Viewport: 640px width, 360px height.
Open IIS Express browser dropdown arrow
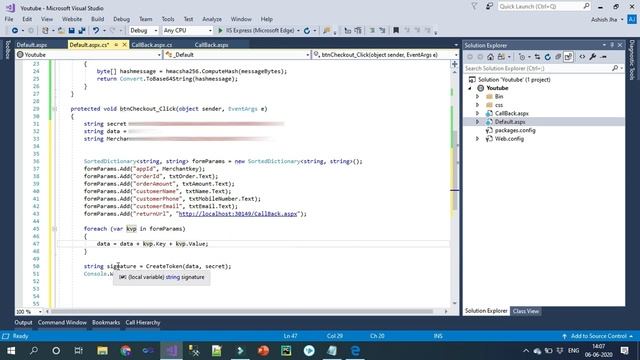click(298, 31)
